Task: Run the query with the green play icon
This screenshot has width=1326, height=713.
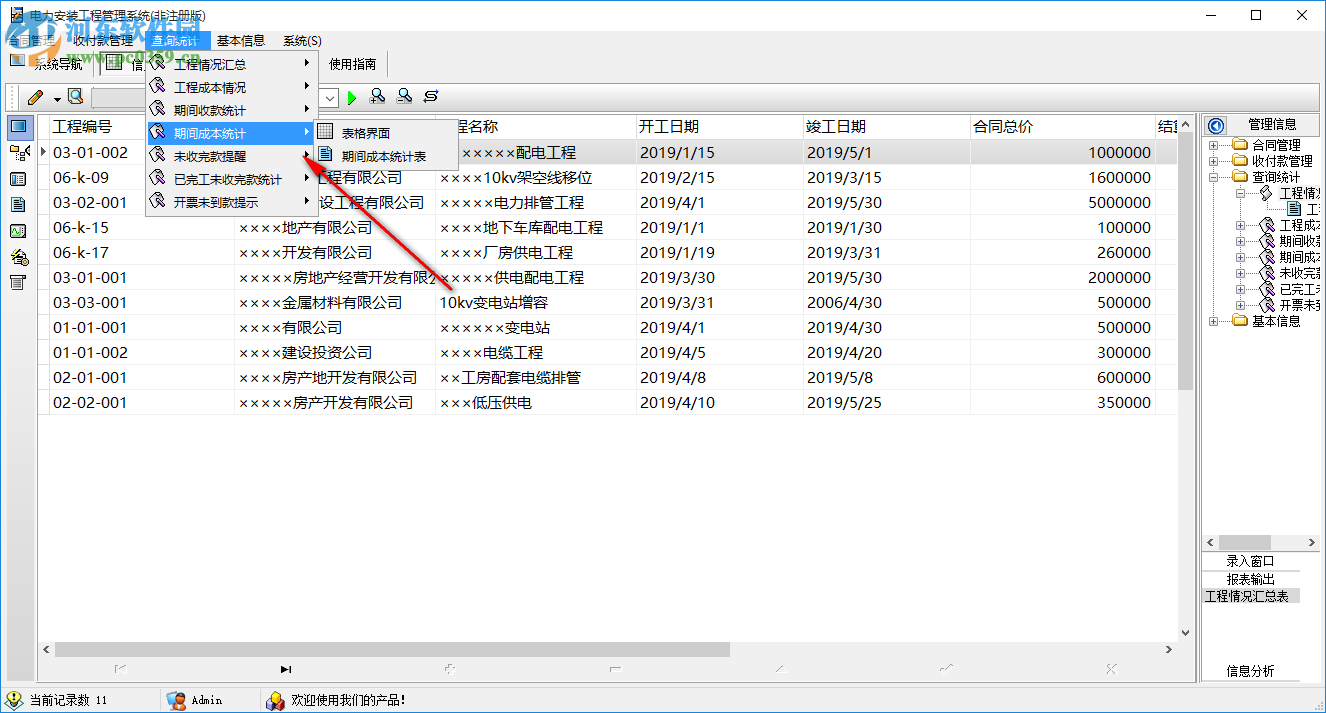Action: pos(352,97)
